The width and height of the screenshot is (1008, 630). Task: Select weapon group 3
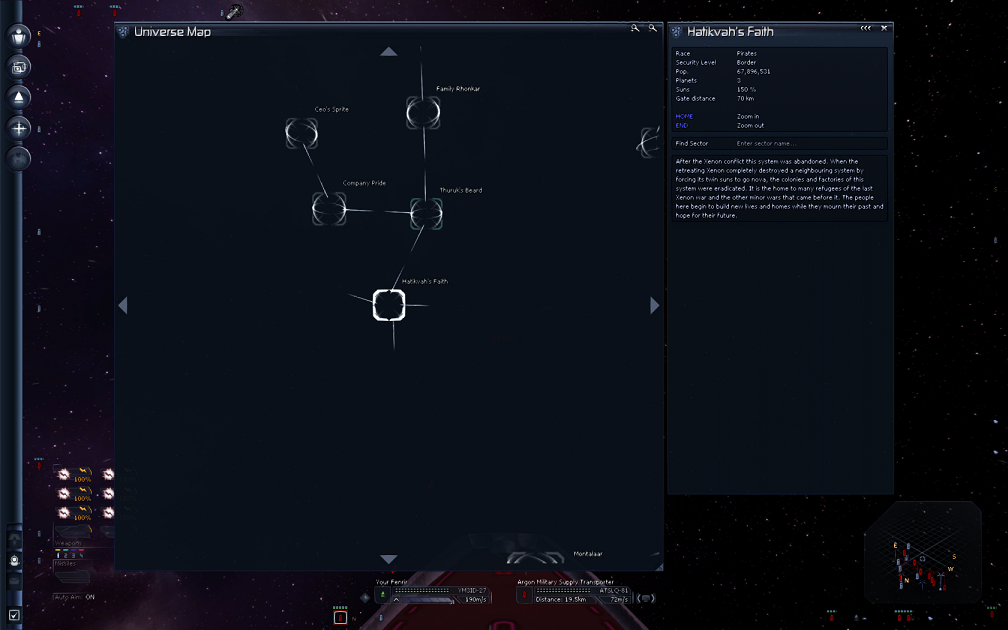(73, 555)
